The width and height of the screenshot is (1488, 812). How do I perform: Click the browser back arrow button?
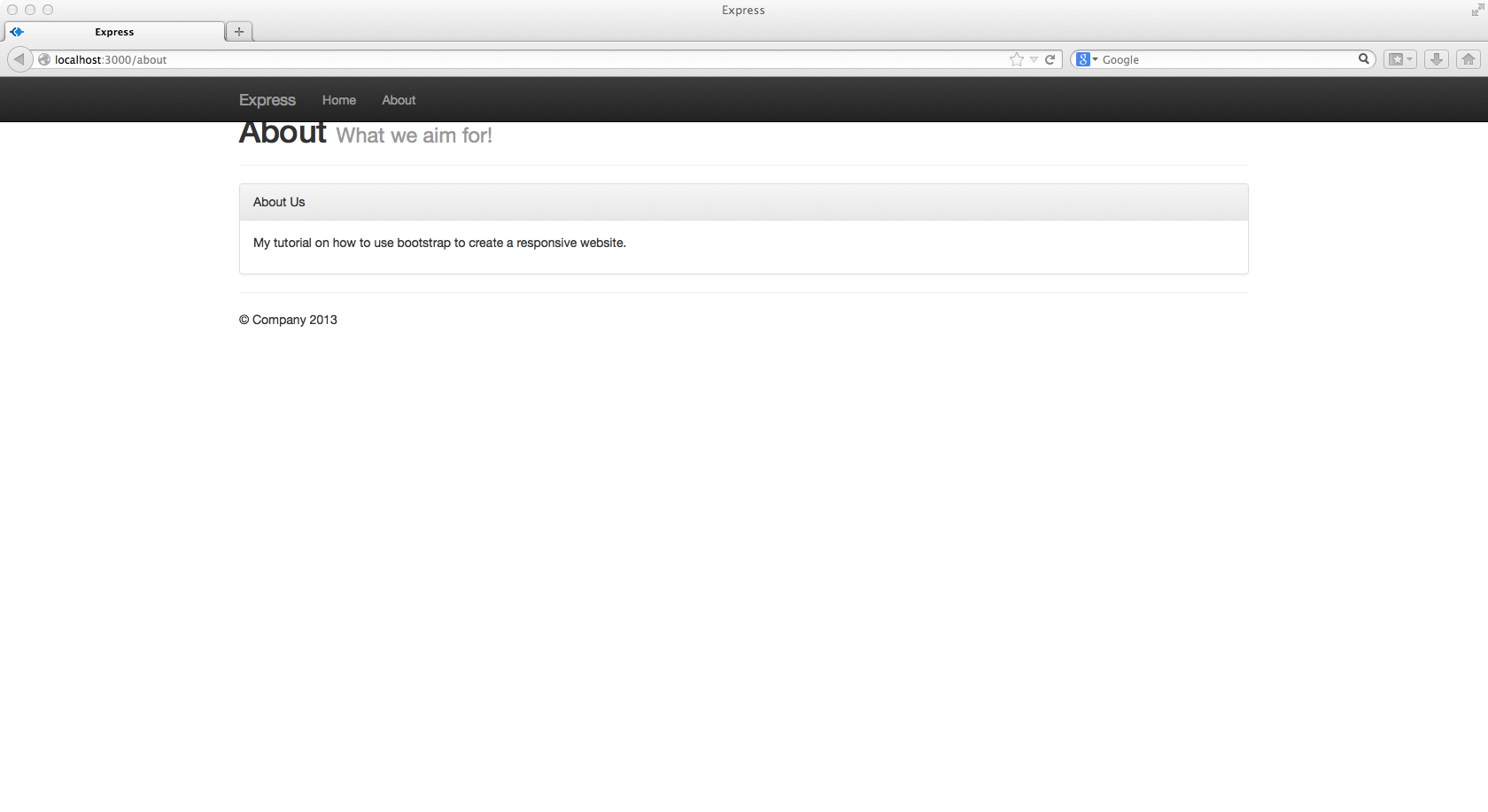[19, 59]
